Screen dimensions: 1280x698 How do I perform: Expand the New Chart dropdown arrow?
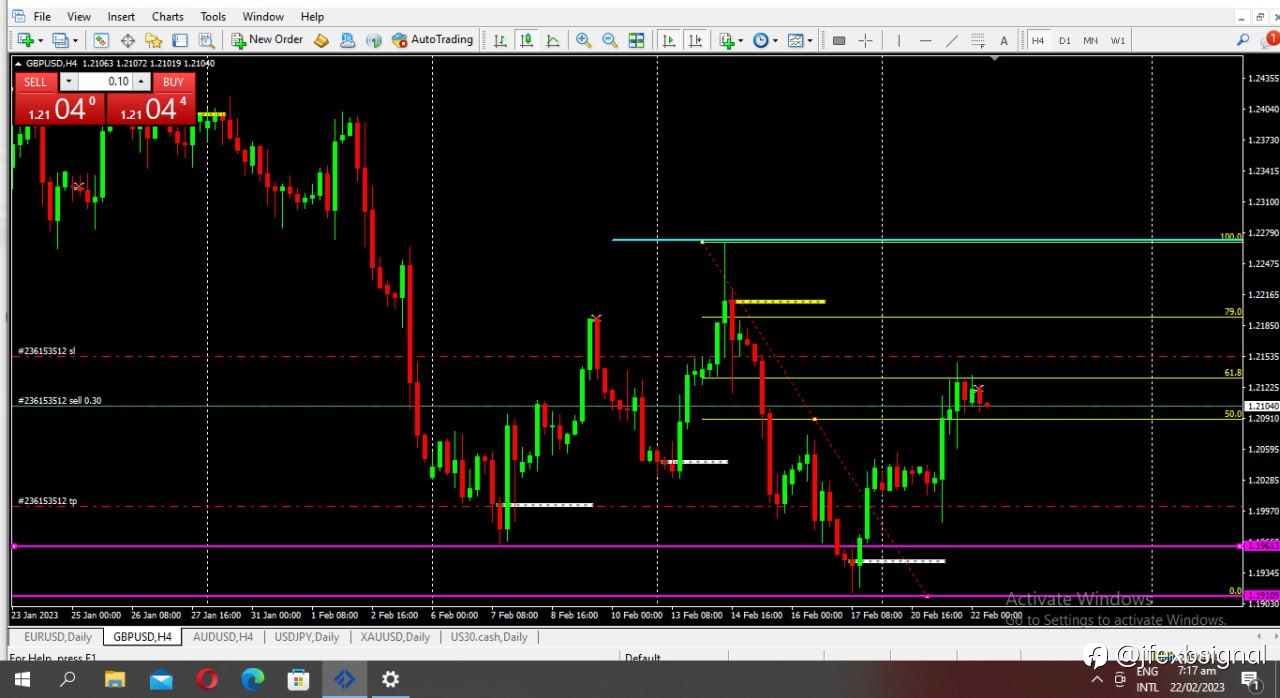[x=39, y=40]
